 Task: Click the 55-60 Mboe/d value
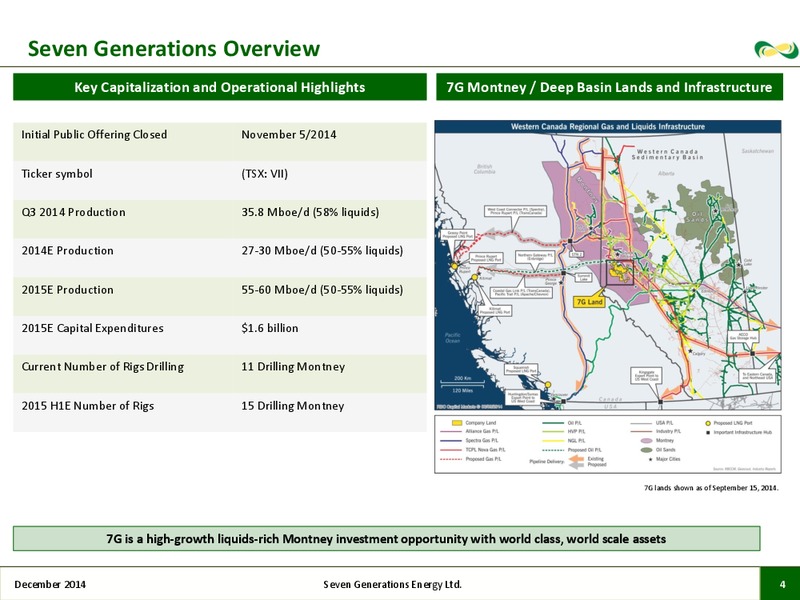(322, 290)
